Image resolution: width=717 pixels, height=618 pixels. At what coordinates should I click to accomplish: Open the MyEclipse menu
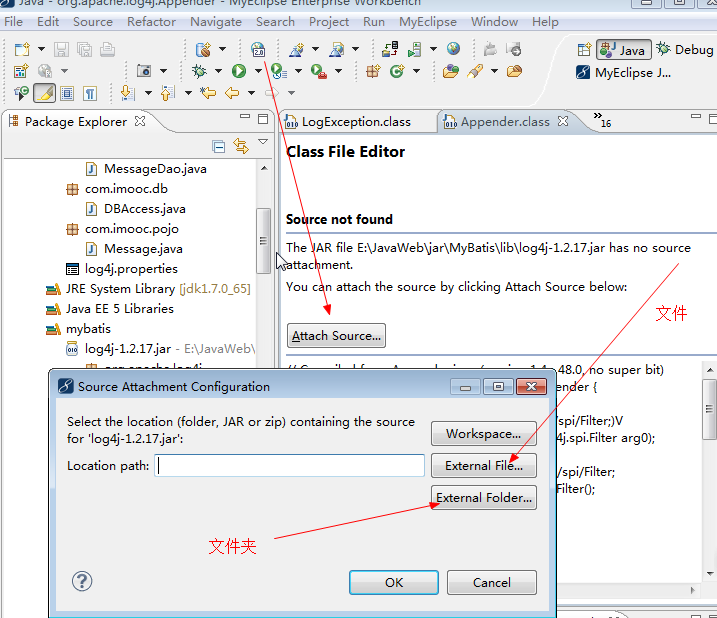428,21
